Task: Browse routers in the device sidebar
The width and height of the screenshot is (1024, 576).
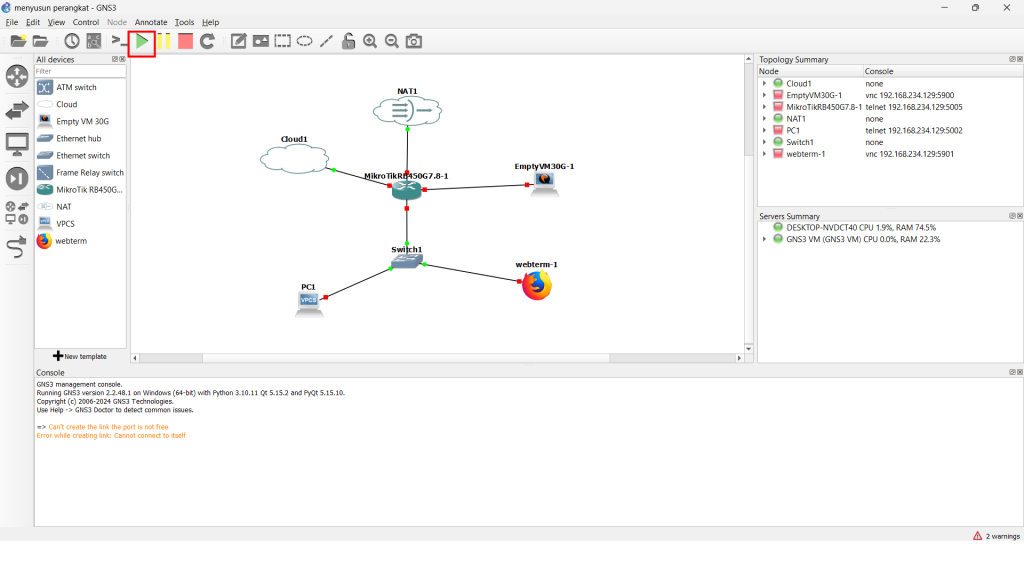Action: coord(17,77)
